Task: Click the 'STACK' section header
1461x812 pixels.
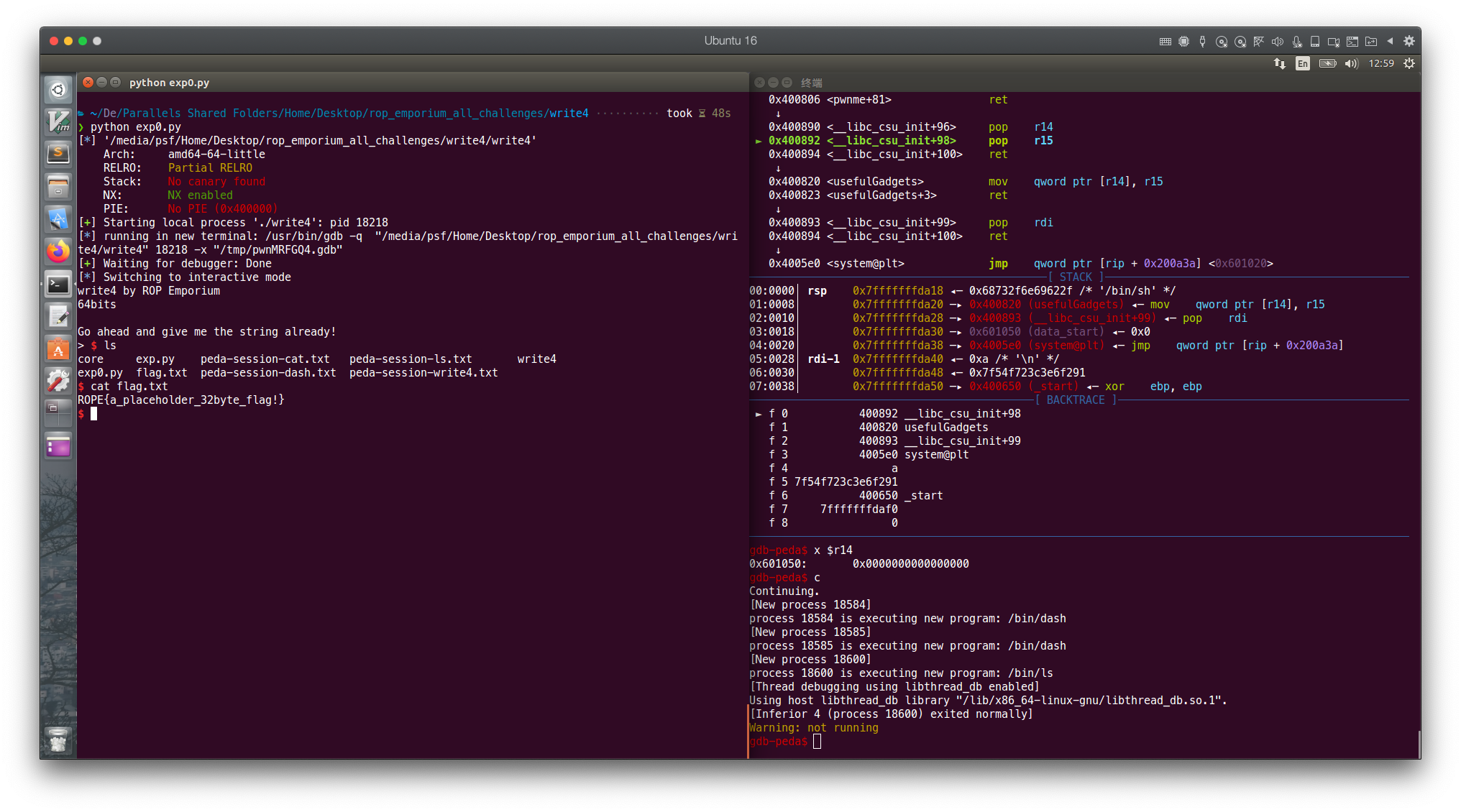Action: pyautogui.click(x=1076, y=277)
